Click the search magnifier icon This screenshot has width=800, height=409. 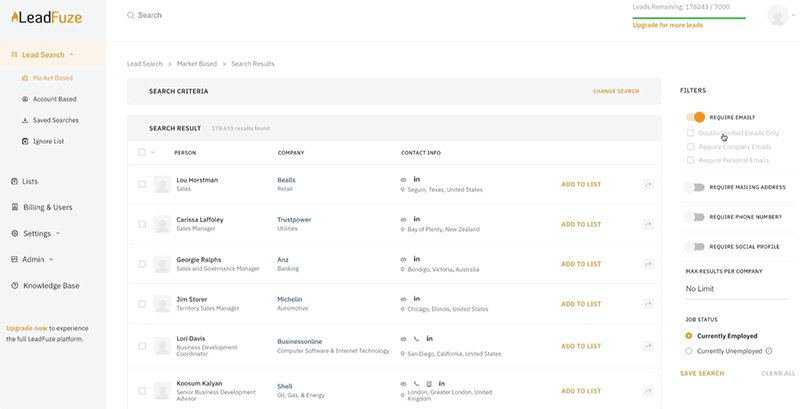point(131,16)
